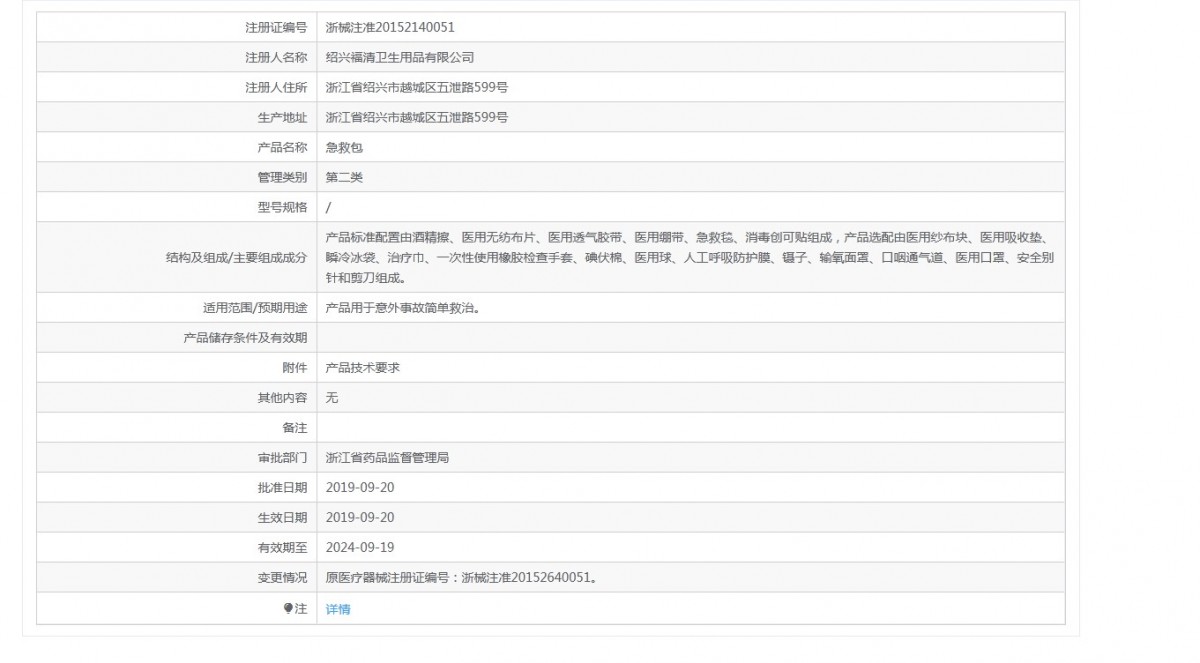Click the intended use text 产品用于意外事故简单救治
1200x663 pixels.
tap(403, 308)
